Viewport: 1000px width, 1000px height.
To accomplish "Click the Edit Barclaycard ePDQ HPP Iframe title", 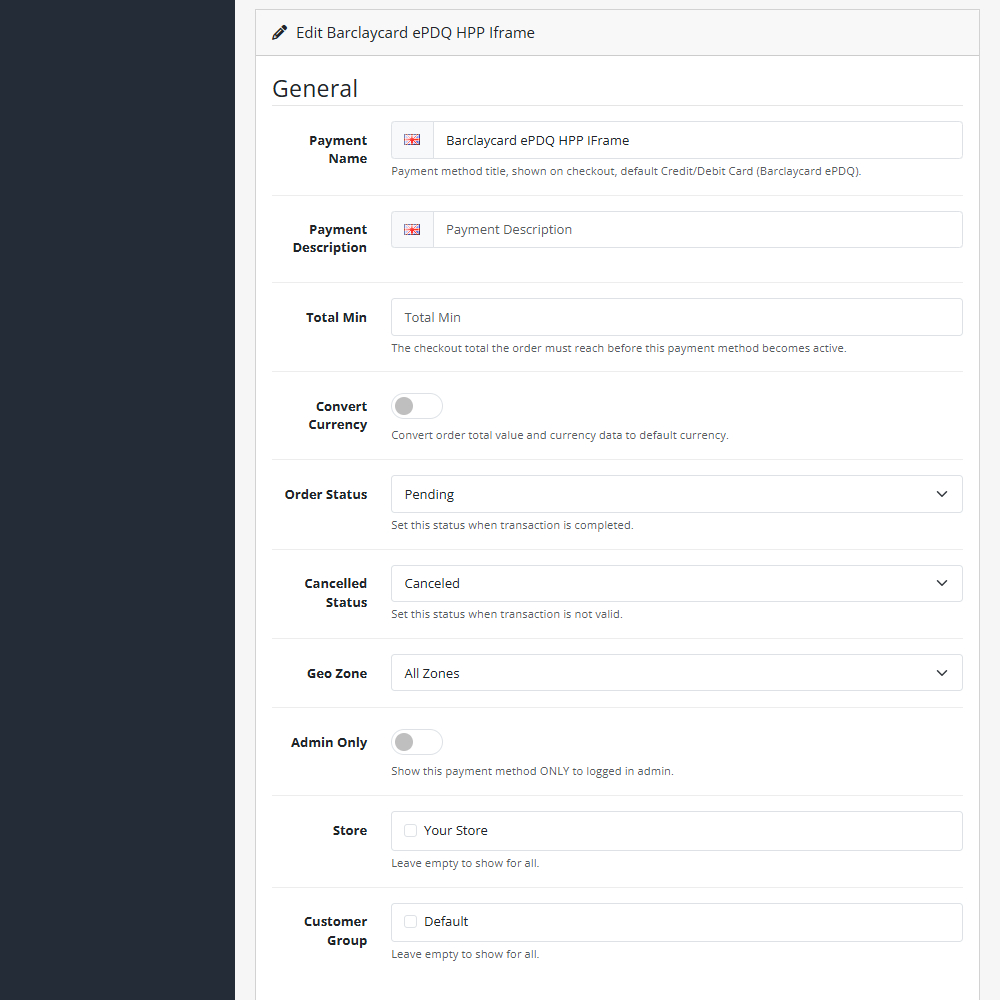I will pos(415,33).
